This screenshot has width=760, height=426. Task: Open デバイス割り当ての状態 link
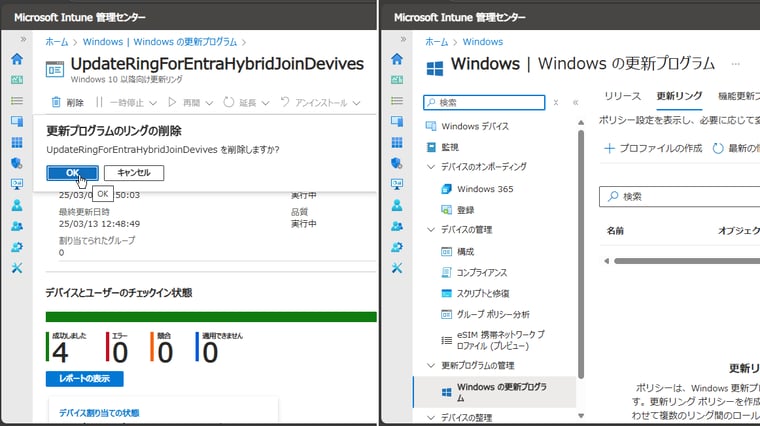coord(99,413)
